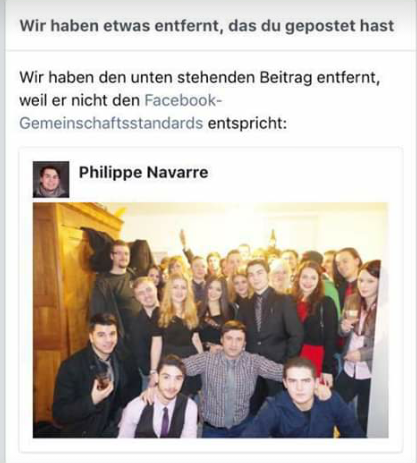This screenshot has width=417, height=463.
Task: Click the name Philippe Navarre
Action: (143, 172)
